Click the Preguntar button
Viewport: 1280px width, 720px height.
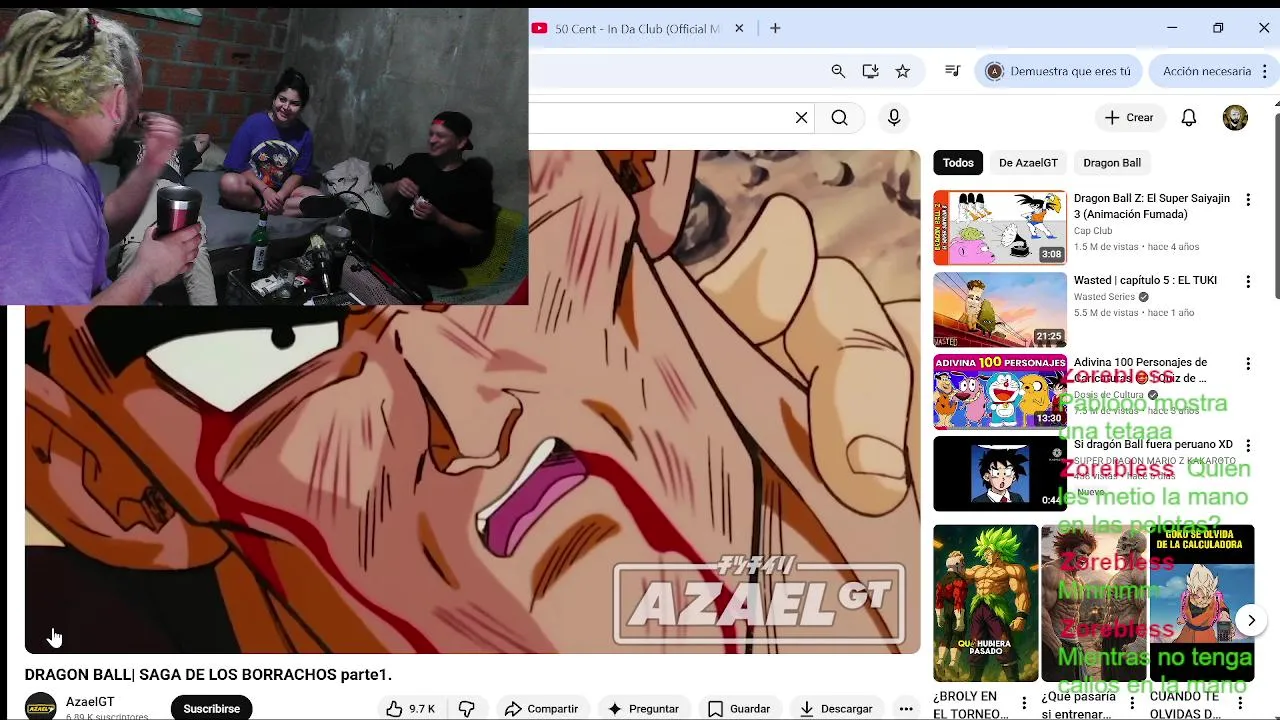pyautogui.click(x=643, y=708)
